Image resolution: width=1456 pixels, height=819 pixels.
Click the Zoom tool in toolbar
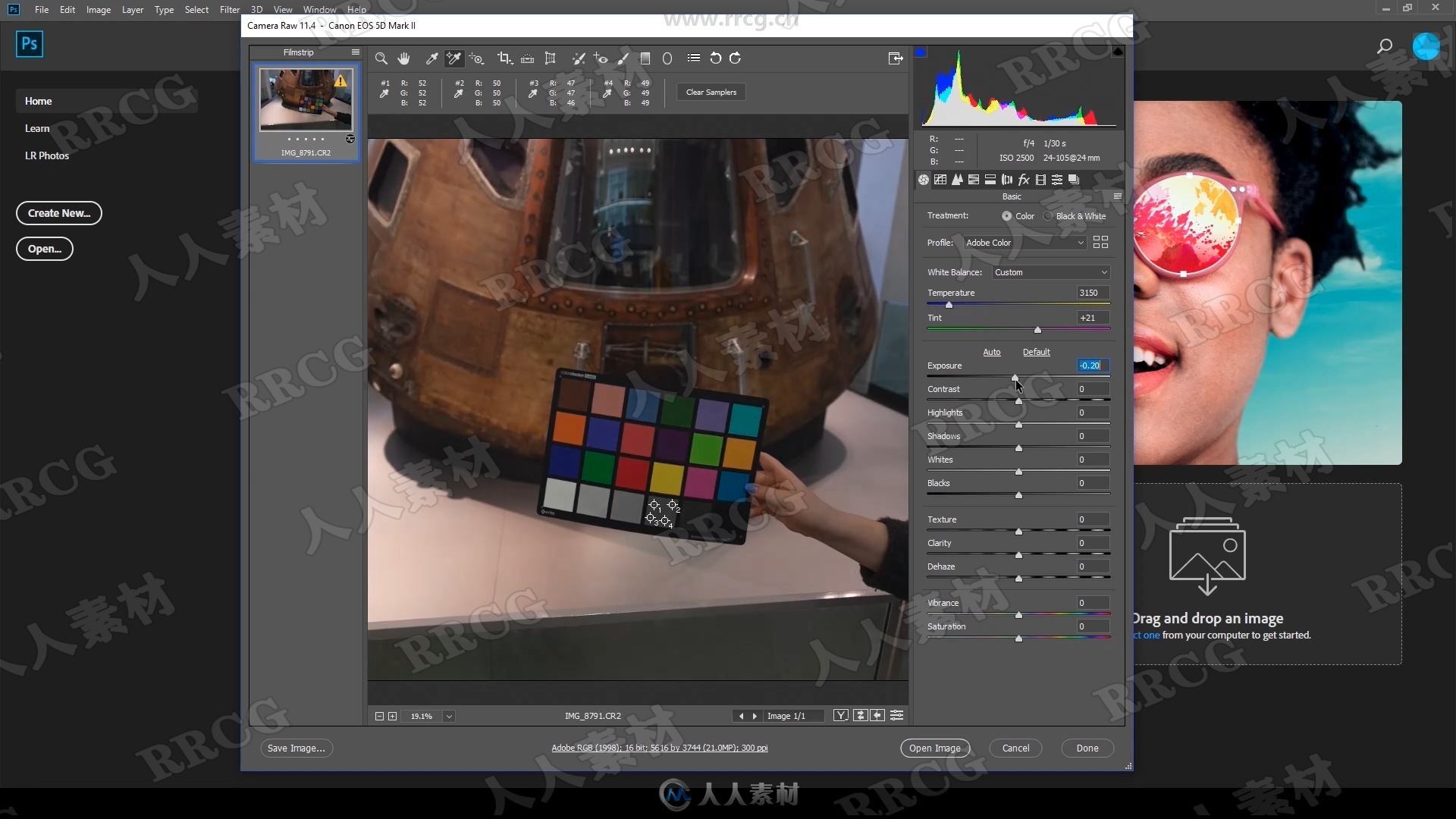pos(381,58)
